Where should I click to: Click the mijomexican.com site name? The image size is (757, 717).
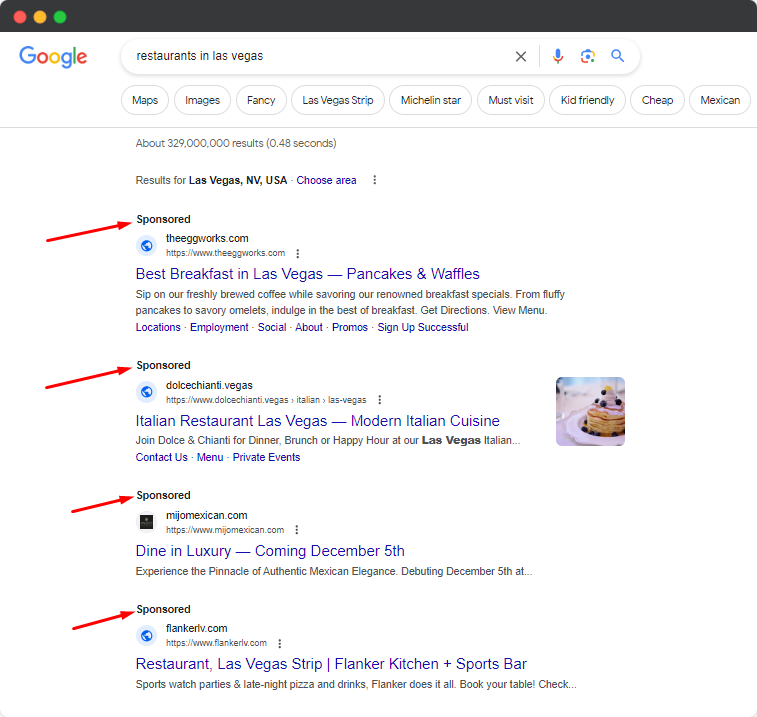(x=207, y=515)
